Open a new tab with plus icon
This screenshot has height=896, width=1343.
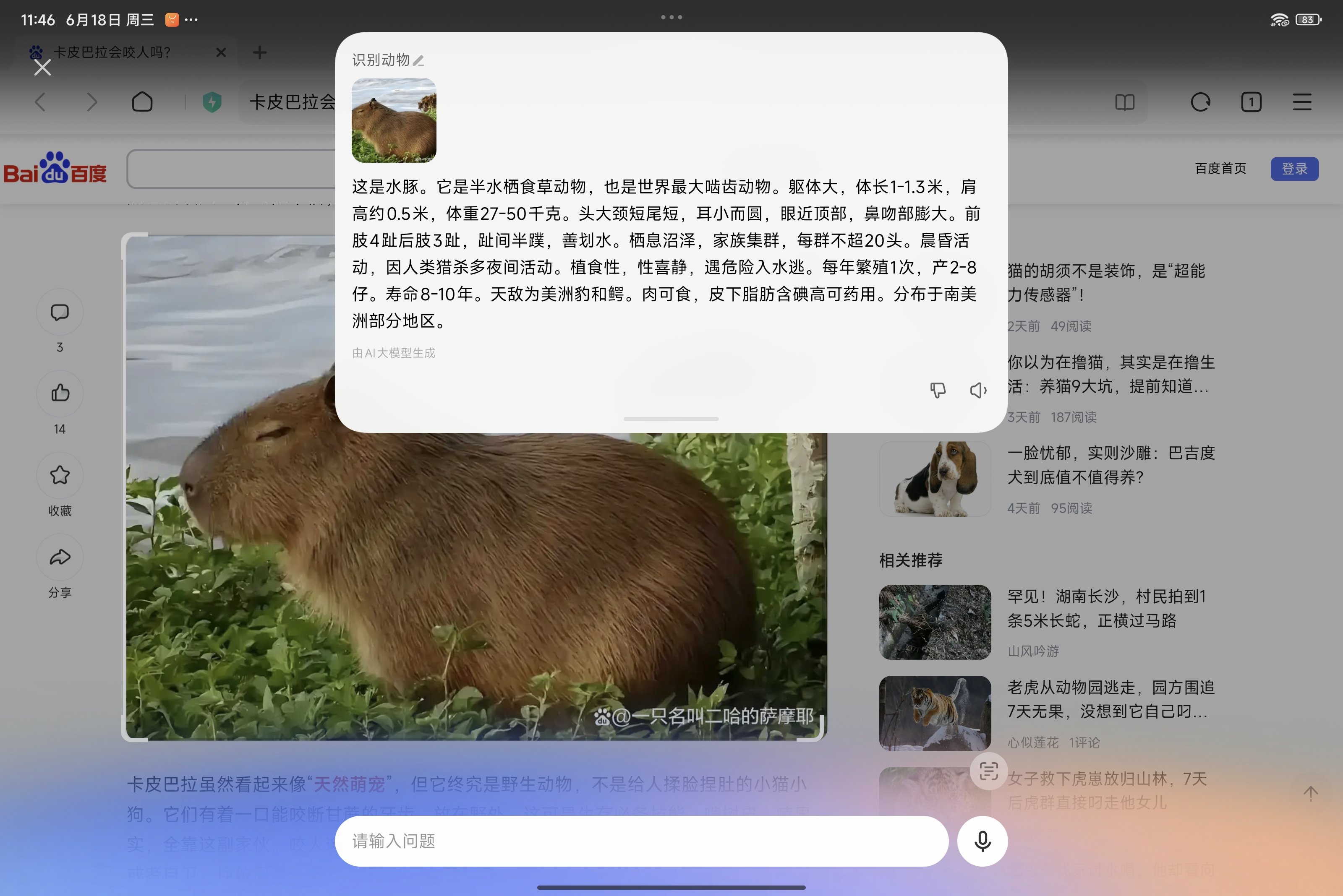click(259, 52)
